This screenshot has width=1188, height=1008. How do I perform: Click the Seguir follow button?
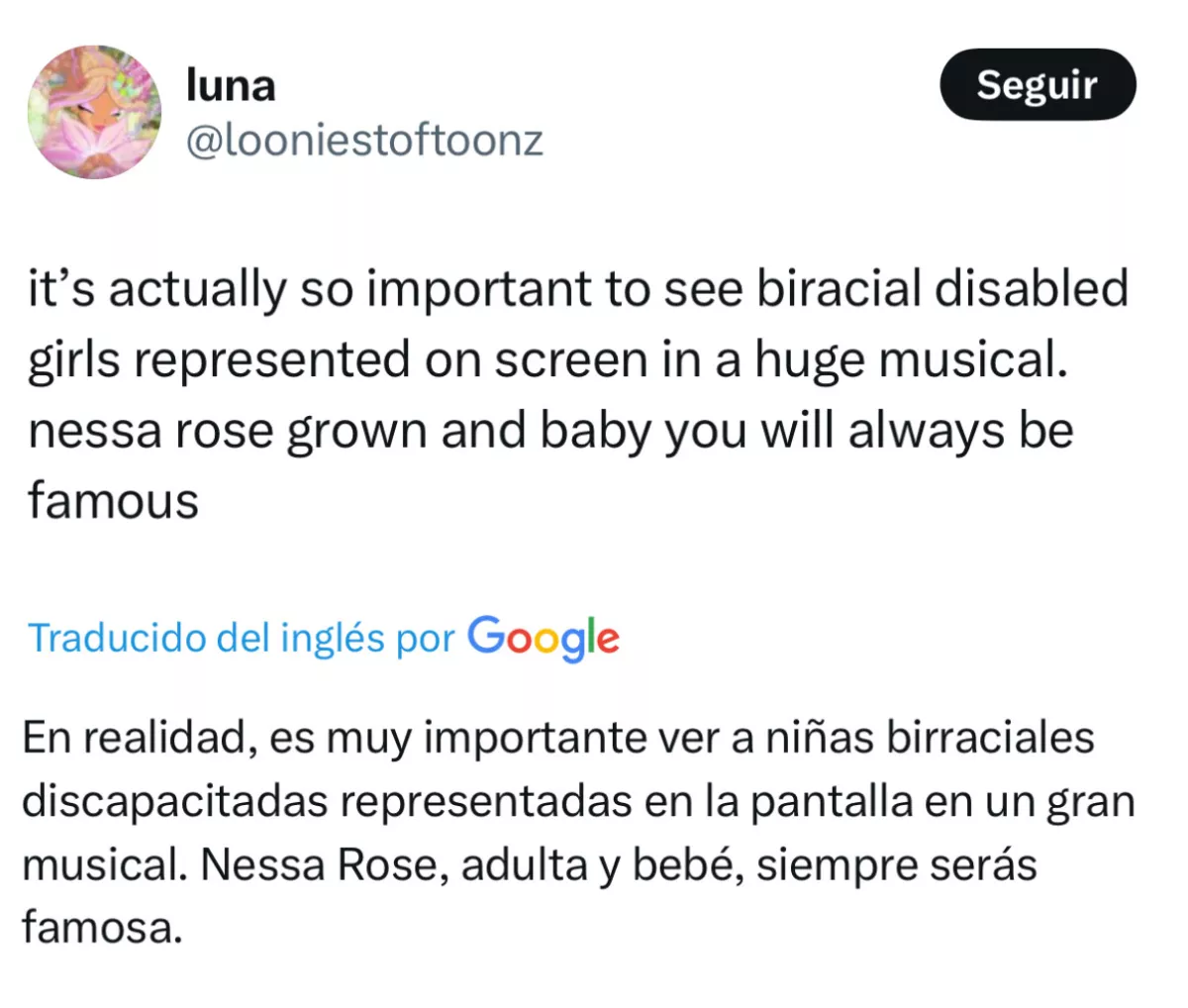pos(1037,85)
